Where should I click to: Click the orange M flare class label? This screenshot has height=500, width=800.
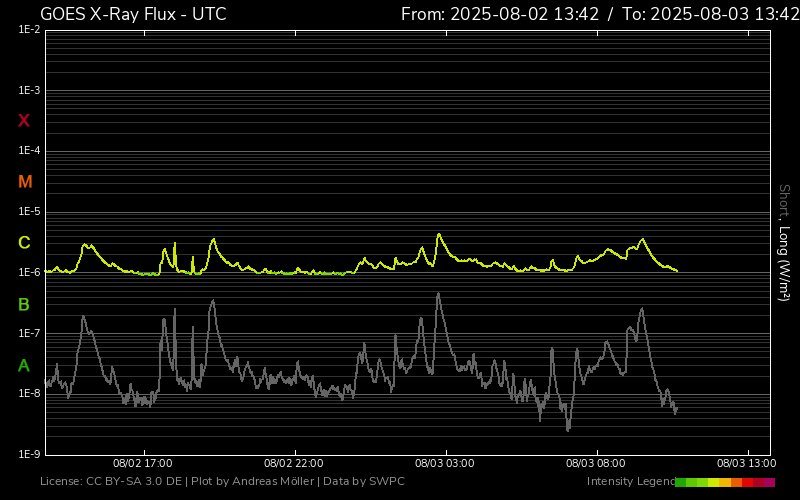click(x=25, y=182)
